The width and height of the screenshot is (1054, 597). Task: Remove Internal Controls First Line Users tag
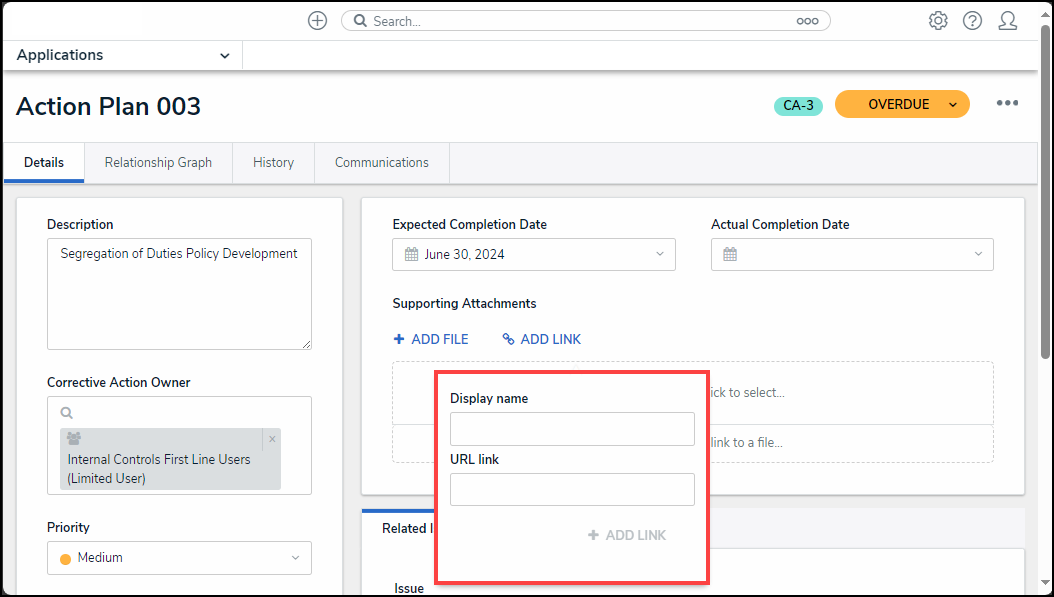(272, 439)
